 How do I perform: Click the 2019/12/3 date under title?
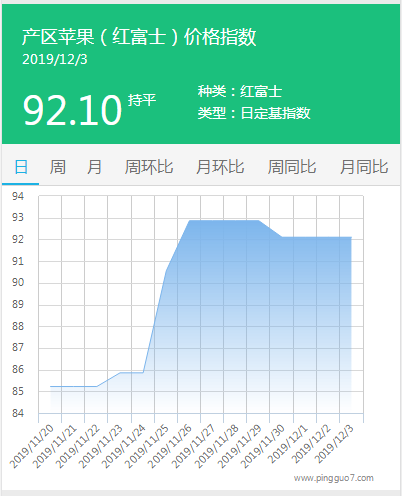(x=55, y=59)
